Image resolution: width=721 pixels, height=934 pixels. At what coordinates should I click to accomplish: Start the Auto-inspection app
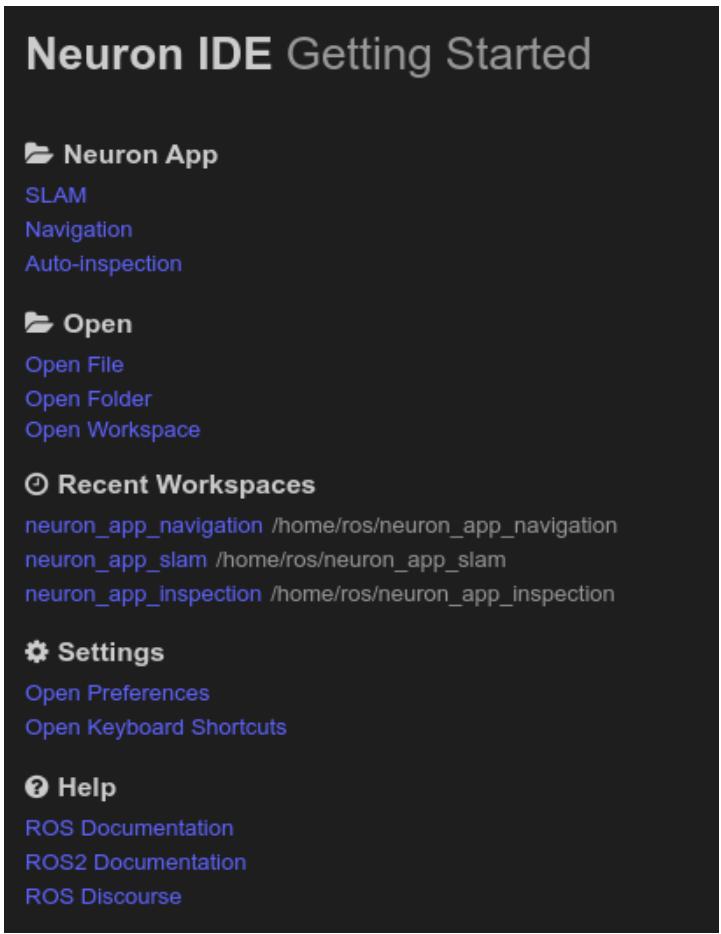click(x=104, y=264)
